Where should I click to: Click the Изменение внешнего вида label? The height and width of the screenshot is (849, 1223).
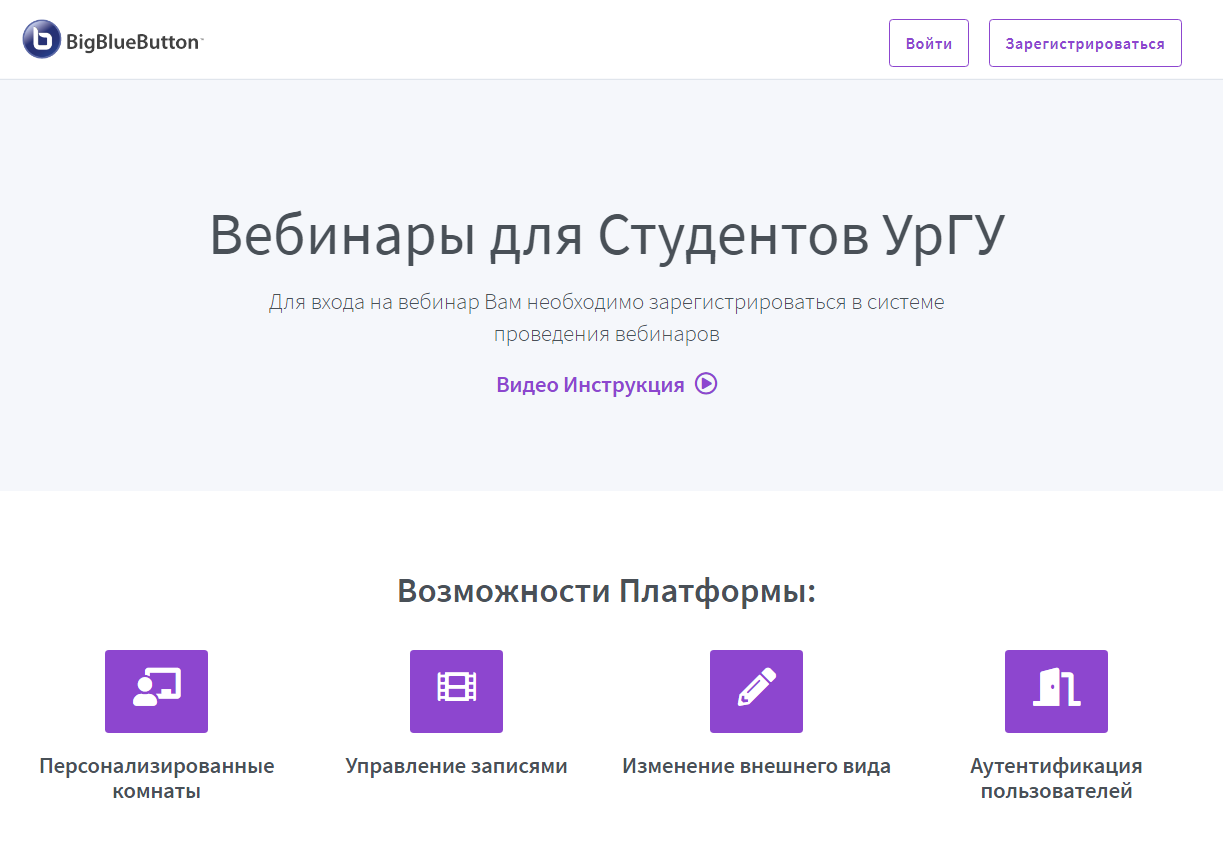click(756, 766)
